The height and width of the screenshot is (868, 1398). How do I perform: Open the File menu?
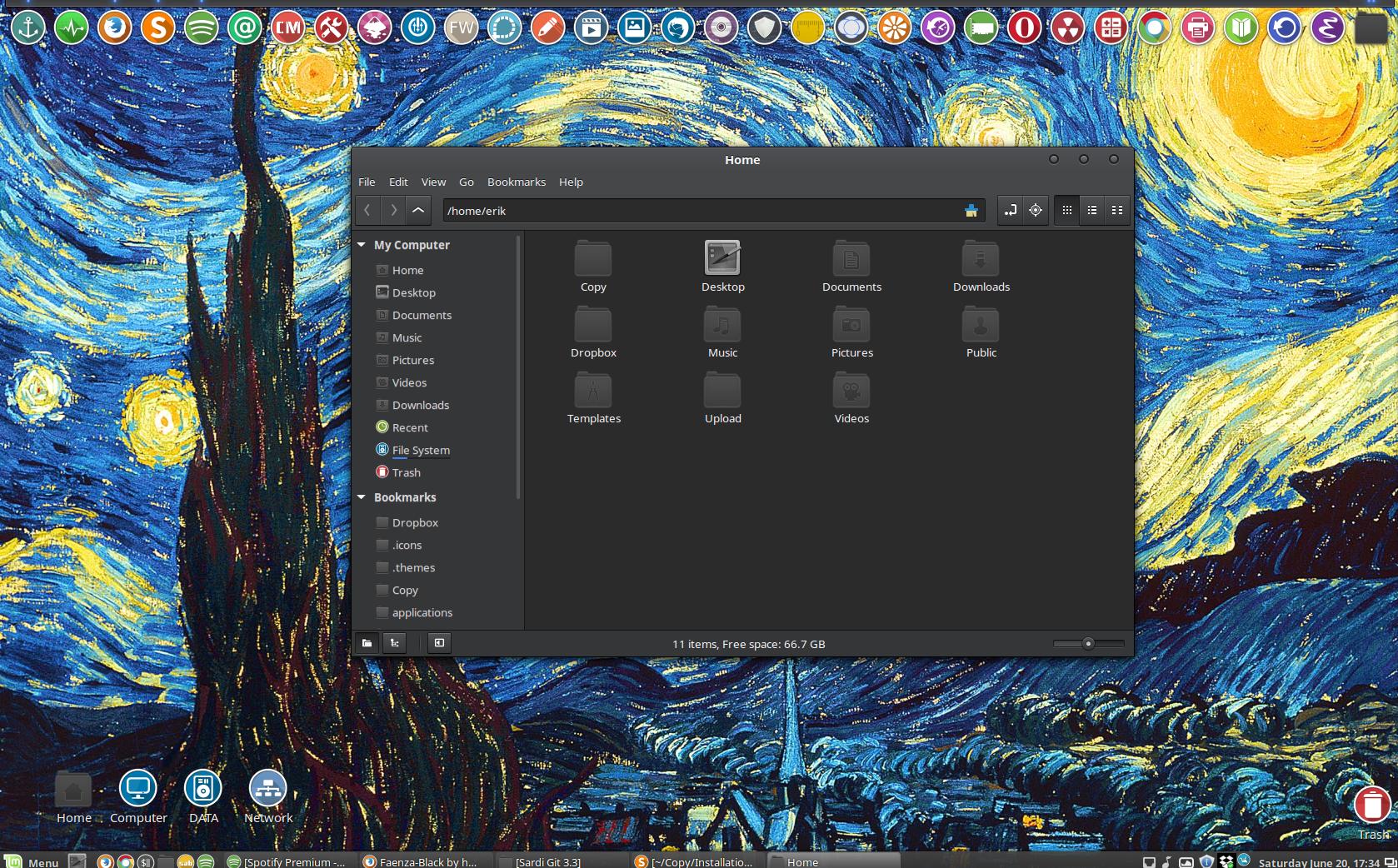[367, 182]
